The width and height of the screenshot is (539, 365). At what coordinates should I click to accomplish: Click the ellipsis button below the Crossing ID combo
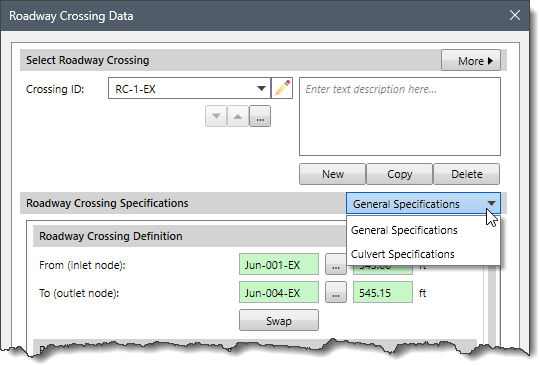[x=260, y=116]
